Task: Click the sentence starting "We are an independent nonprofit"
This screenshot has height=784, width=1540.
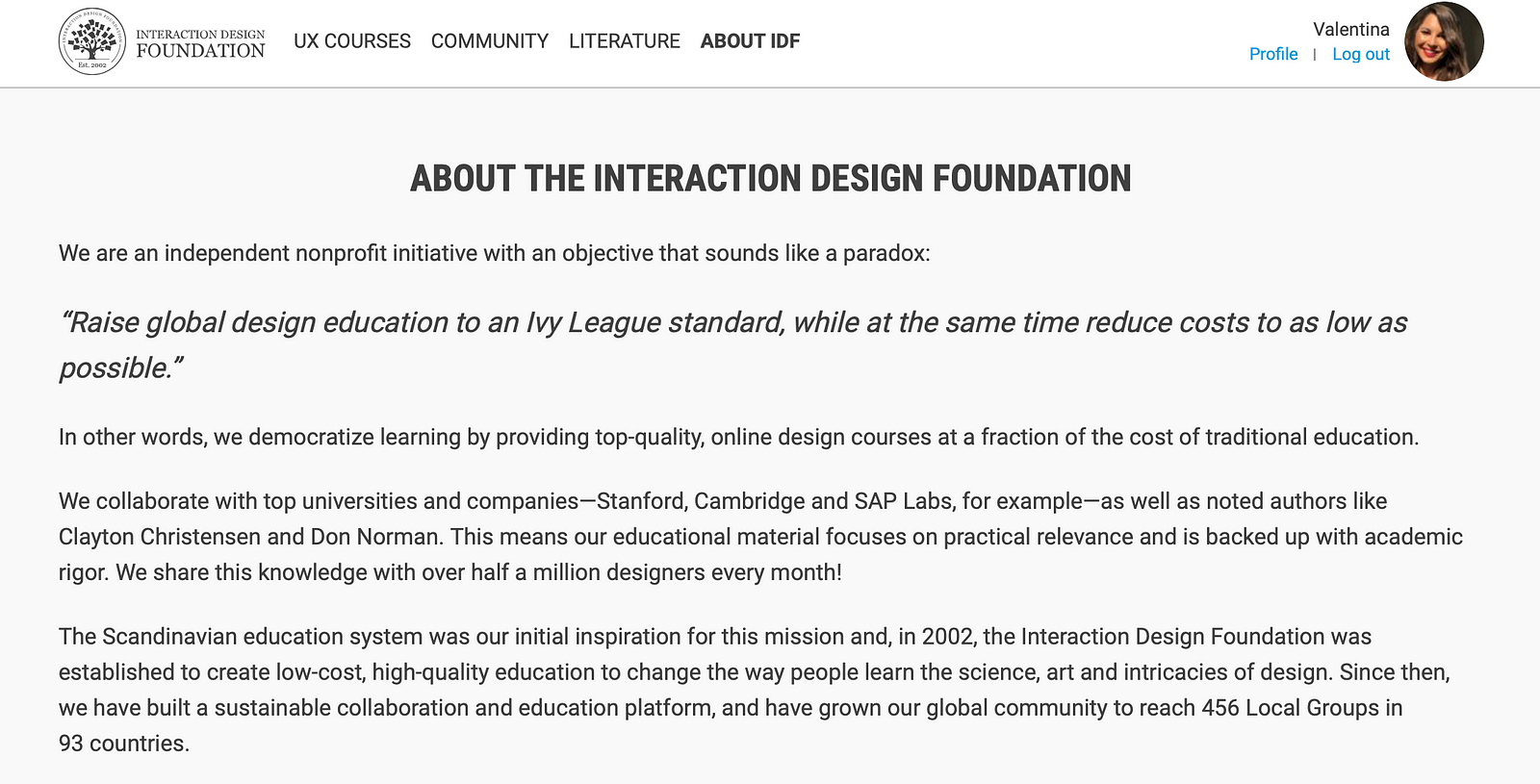Action: (x=495, y=253)
